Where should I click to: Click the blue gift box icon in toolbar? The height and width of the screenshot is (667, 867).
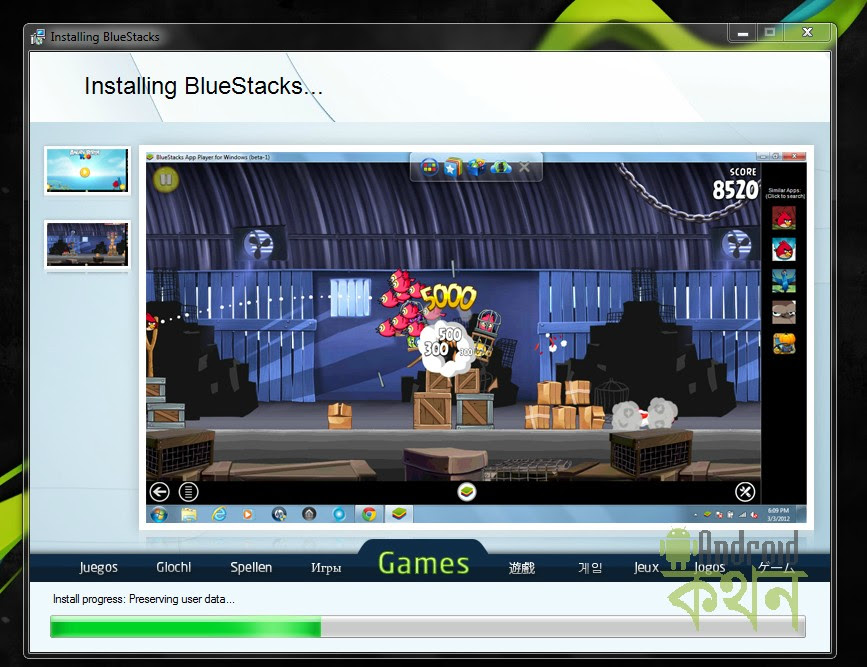click(x=476, y=167)
